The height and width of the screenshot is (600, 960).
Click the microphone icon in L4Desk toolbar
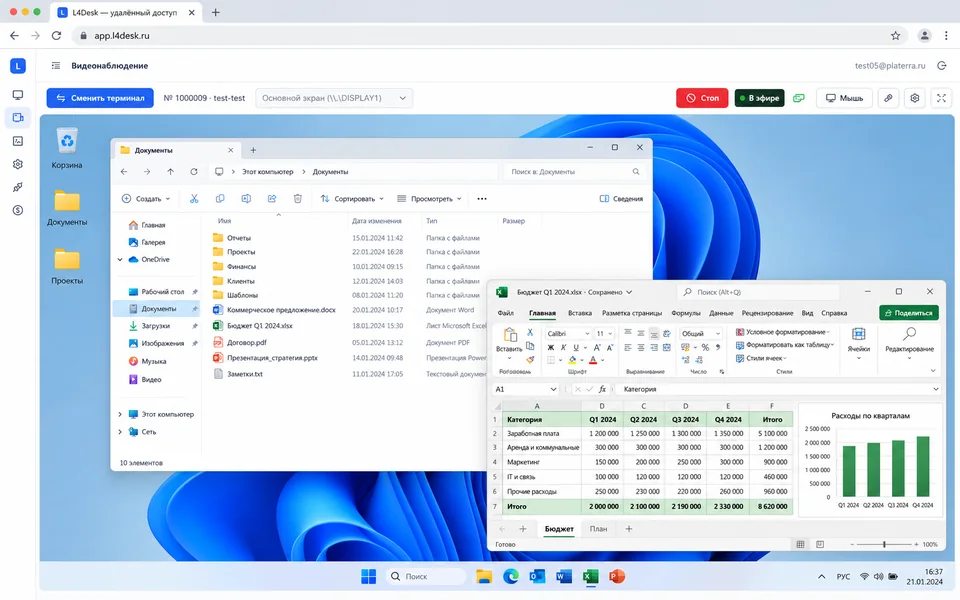click(888, 98)
